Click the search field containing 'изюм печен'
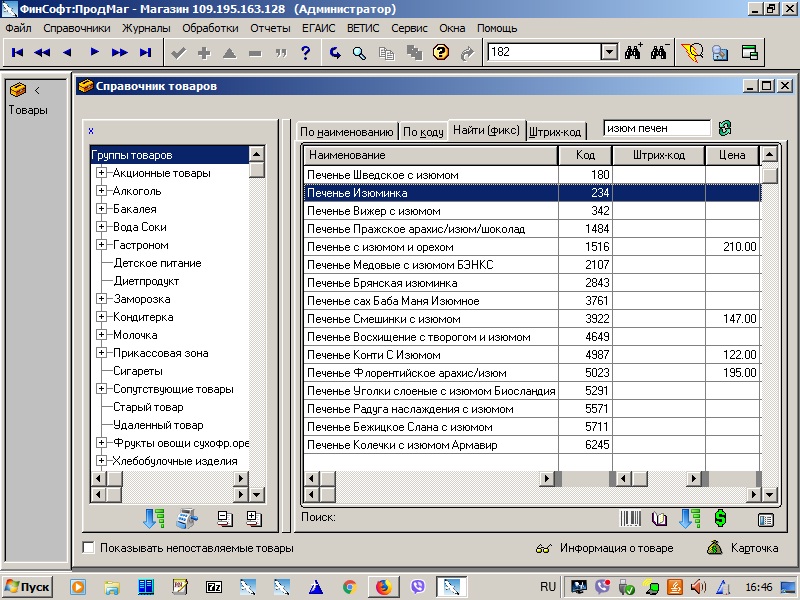The image size is (800, 600). (656, 128)
